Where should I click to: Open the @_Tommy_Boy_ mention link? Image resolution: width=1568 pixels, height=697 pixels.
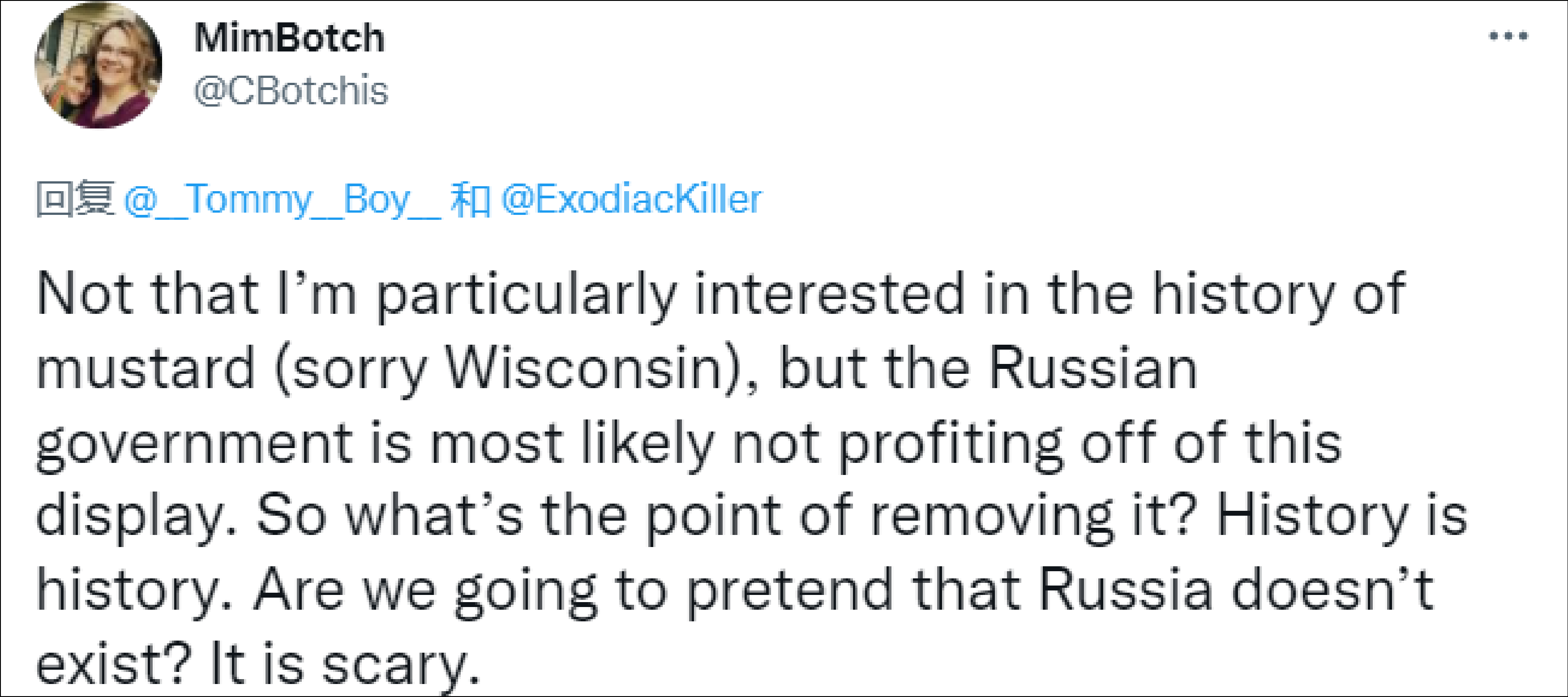(282, 200)
